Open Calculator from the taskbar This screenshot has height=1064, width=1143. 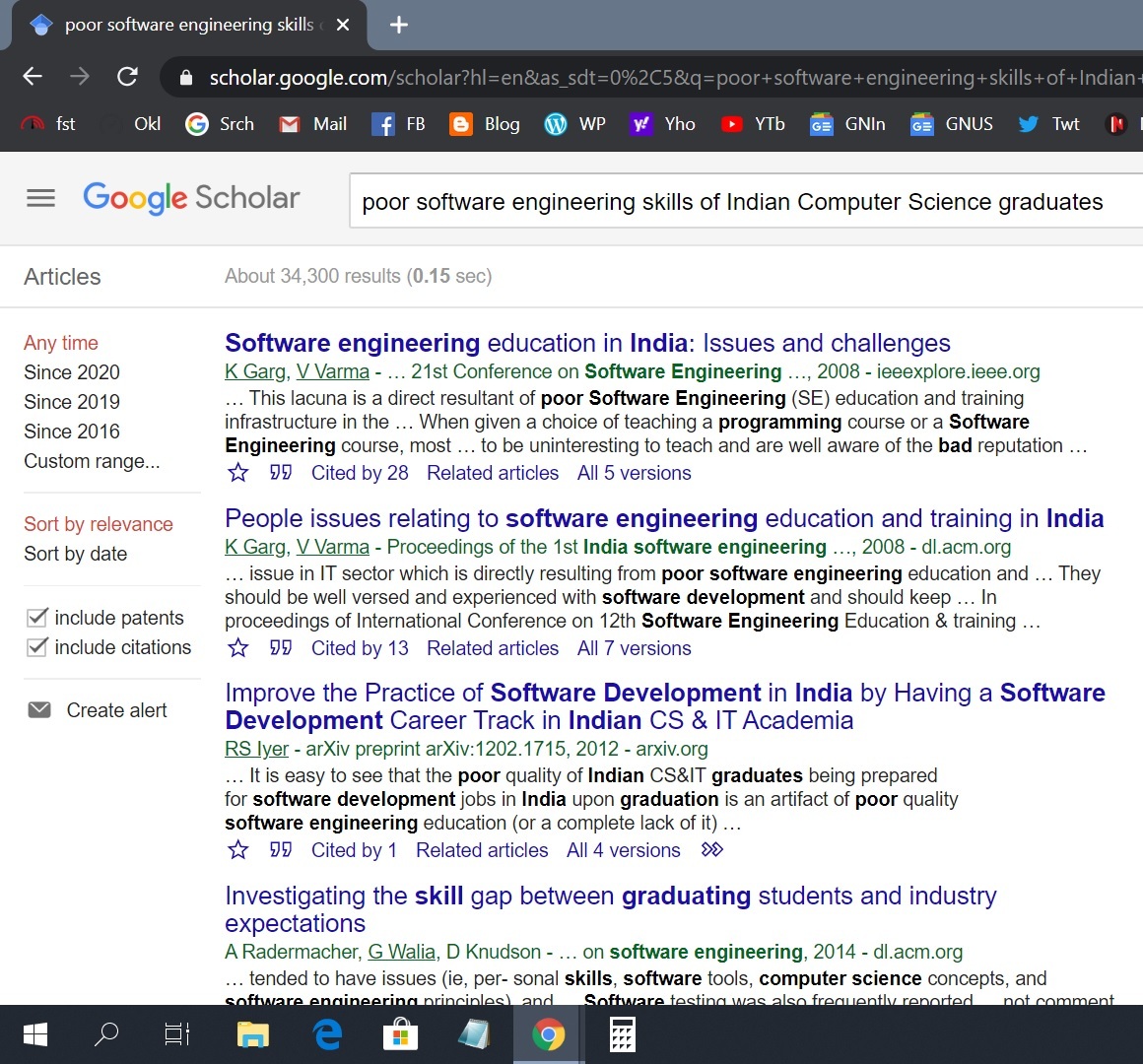tap(622, 1034)
